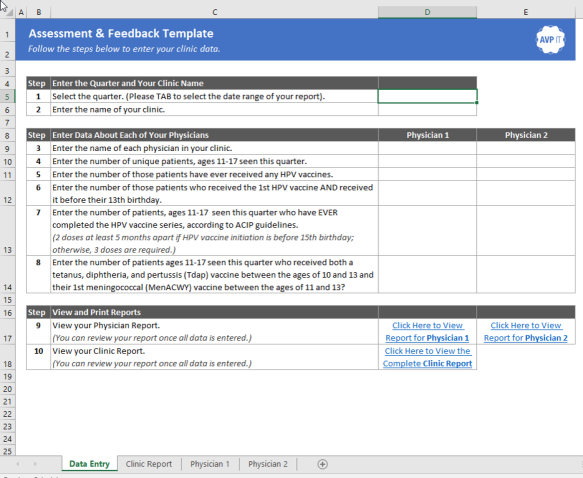Open the Complete Clinic Report link
Screen dimensions: 583x478
coord(427,357)
